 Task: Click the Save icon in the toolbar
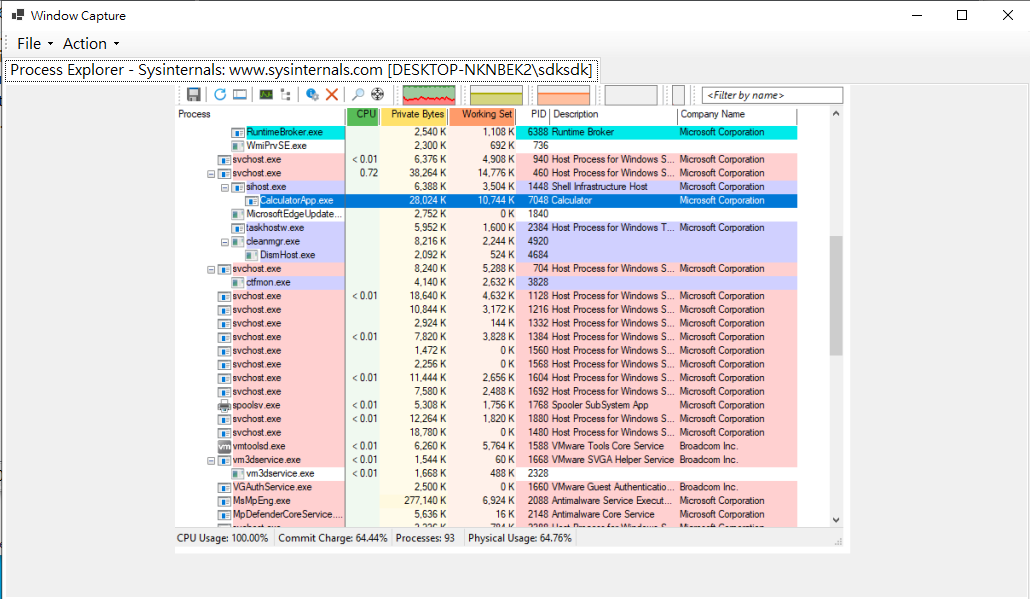194,95
